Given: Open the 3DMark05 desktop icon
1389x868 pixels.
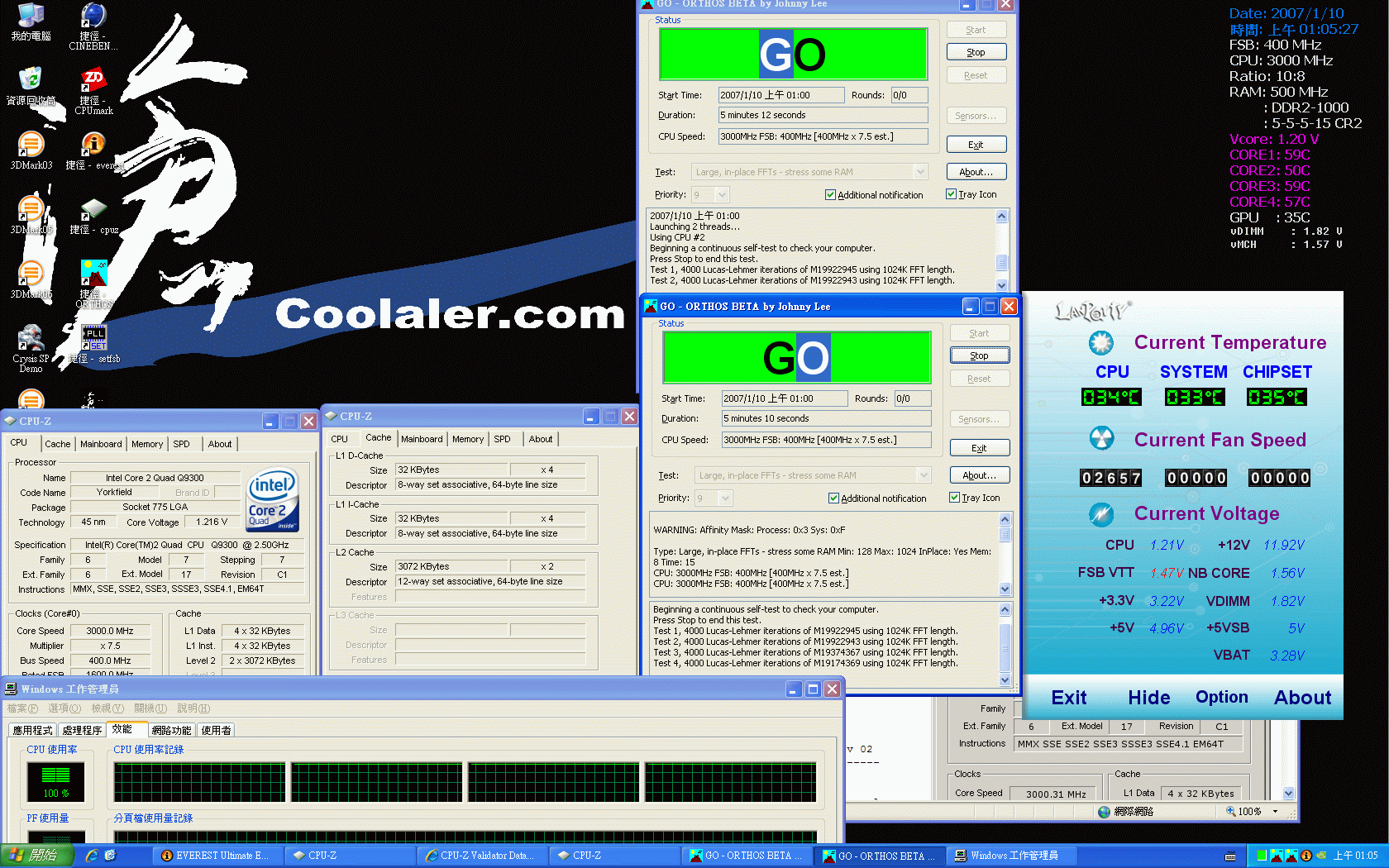Looking at the screenshot, I should point(31,214).
